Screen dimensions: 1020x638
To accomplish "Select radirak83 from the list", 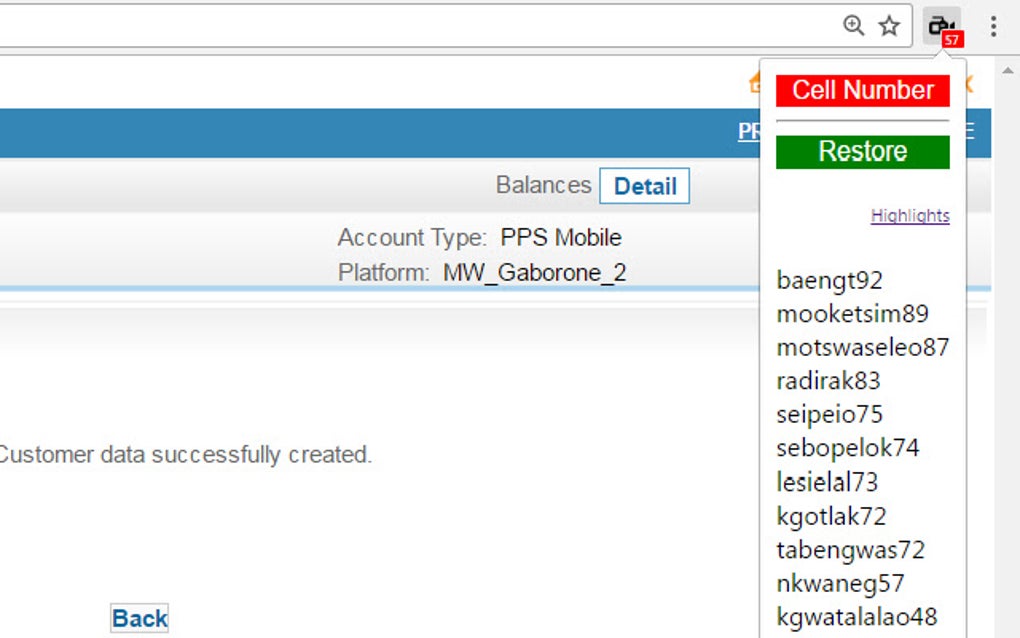I will 828,381.
